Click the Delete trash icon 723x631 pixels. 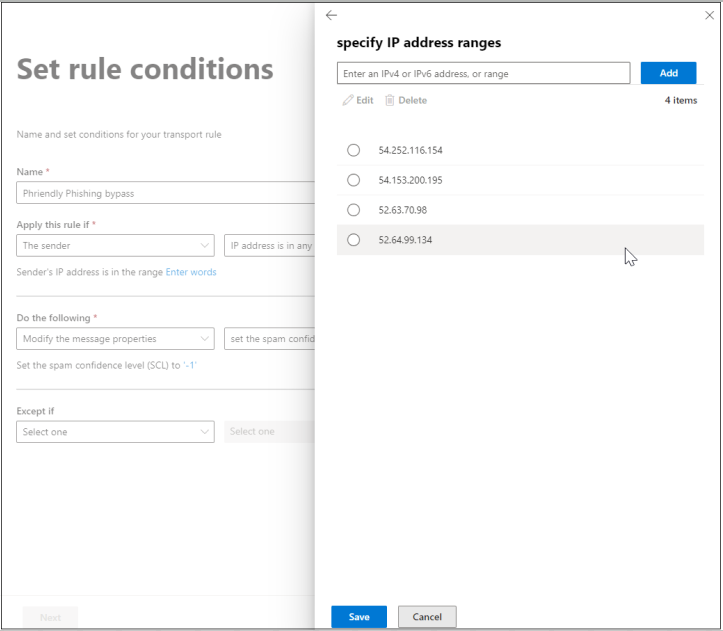390,100
